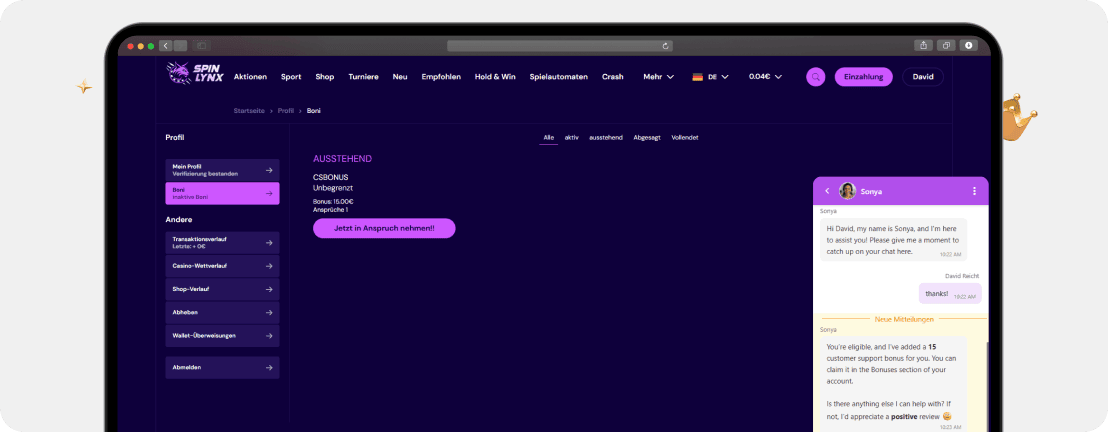Select the aktiv bonus tab

(x=572, y=138)
